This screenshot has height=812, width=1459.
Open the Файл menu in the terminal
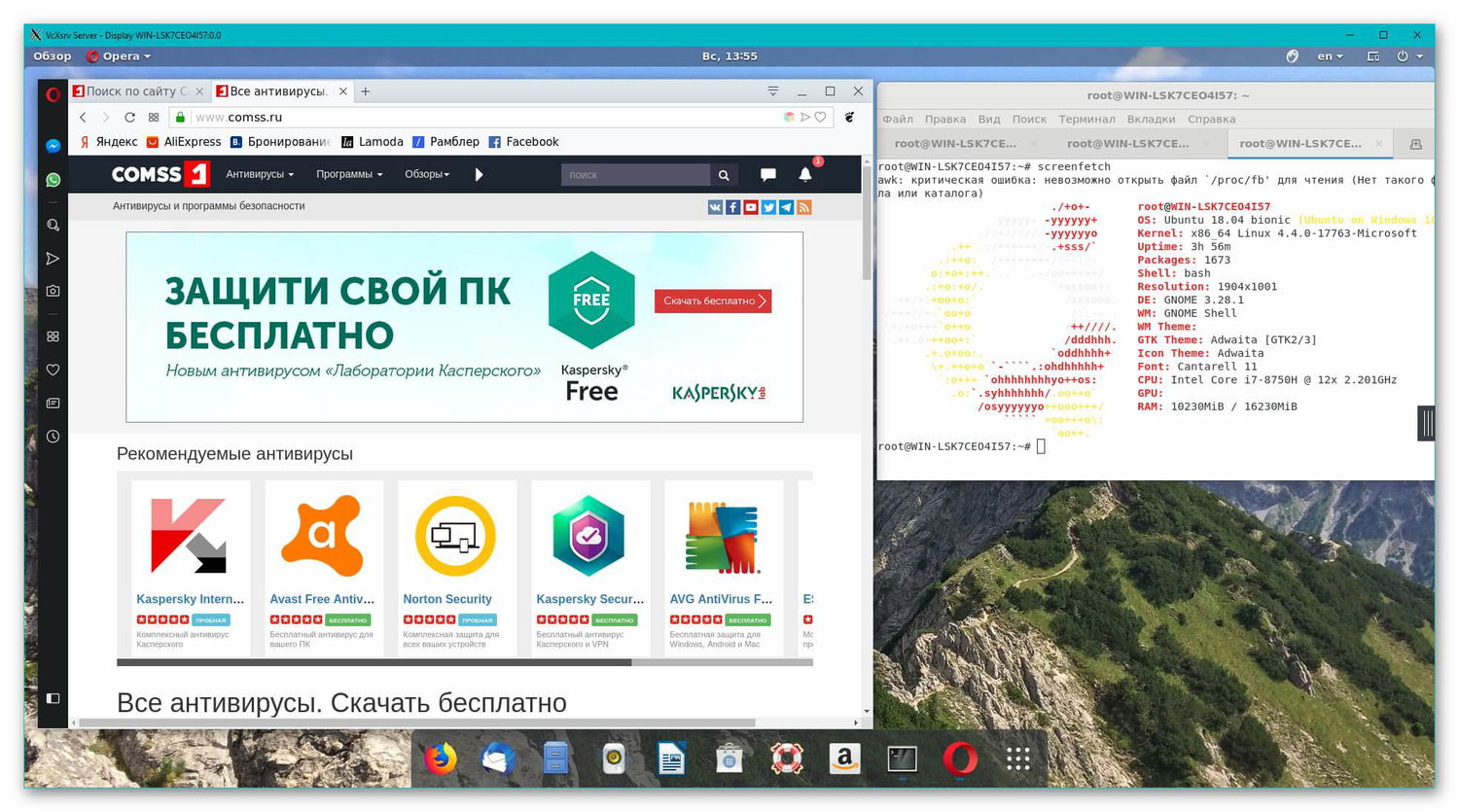tap(898, 120)
